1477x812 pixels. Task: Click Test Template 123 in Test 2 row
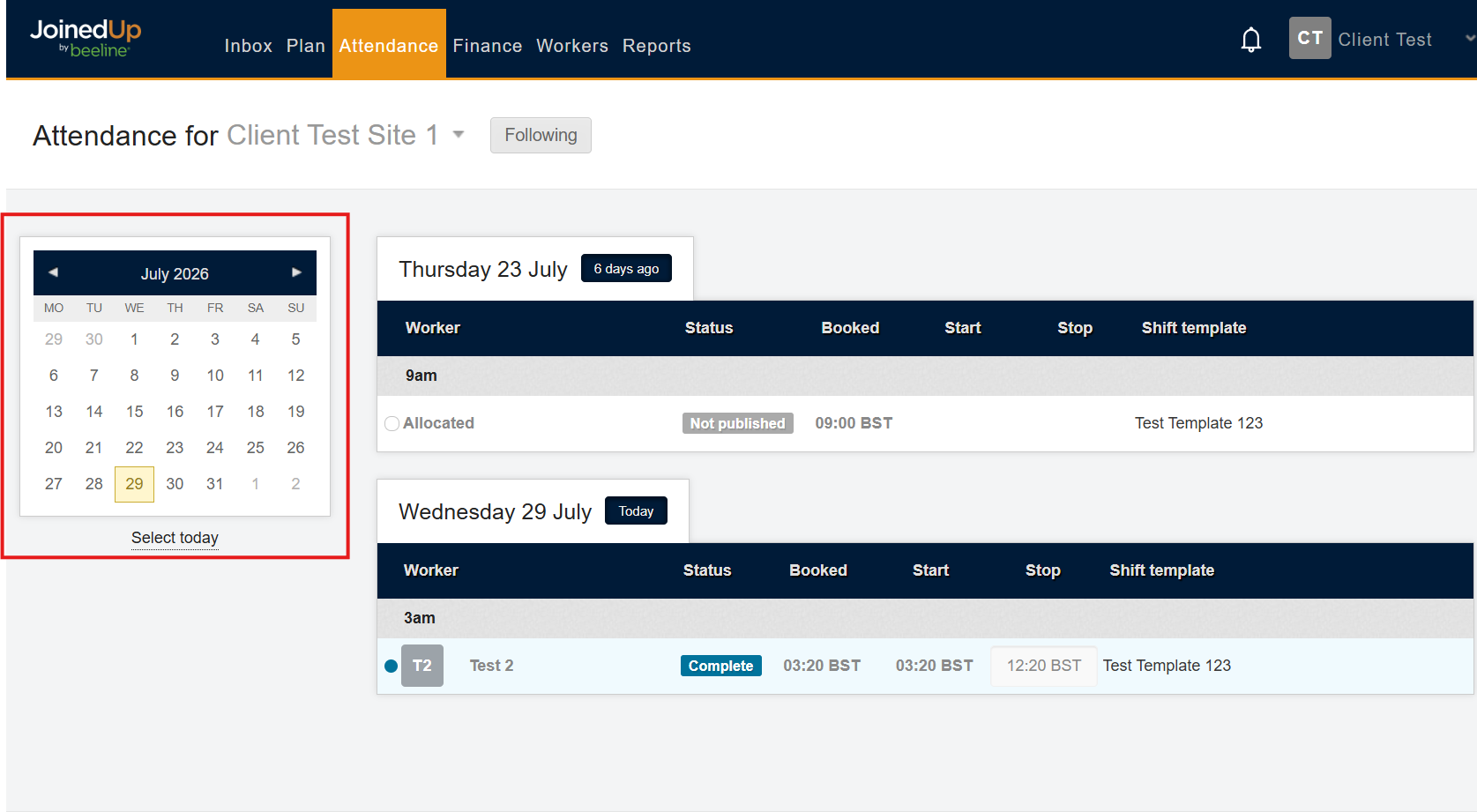click(1167, 666)
